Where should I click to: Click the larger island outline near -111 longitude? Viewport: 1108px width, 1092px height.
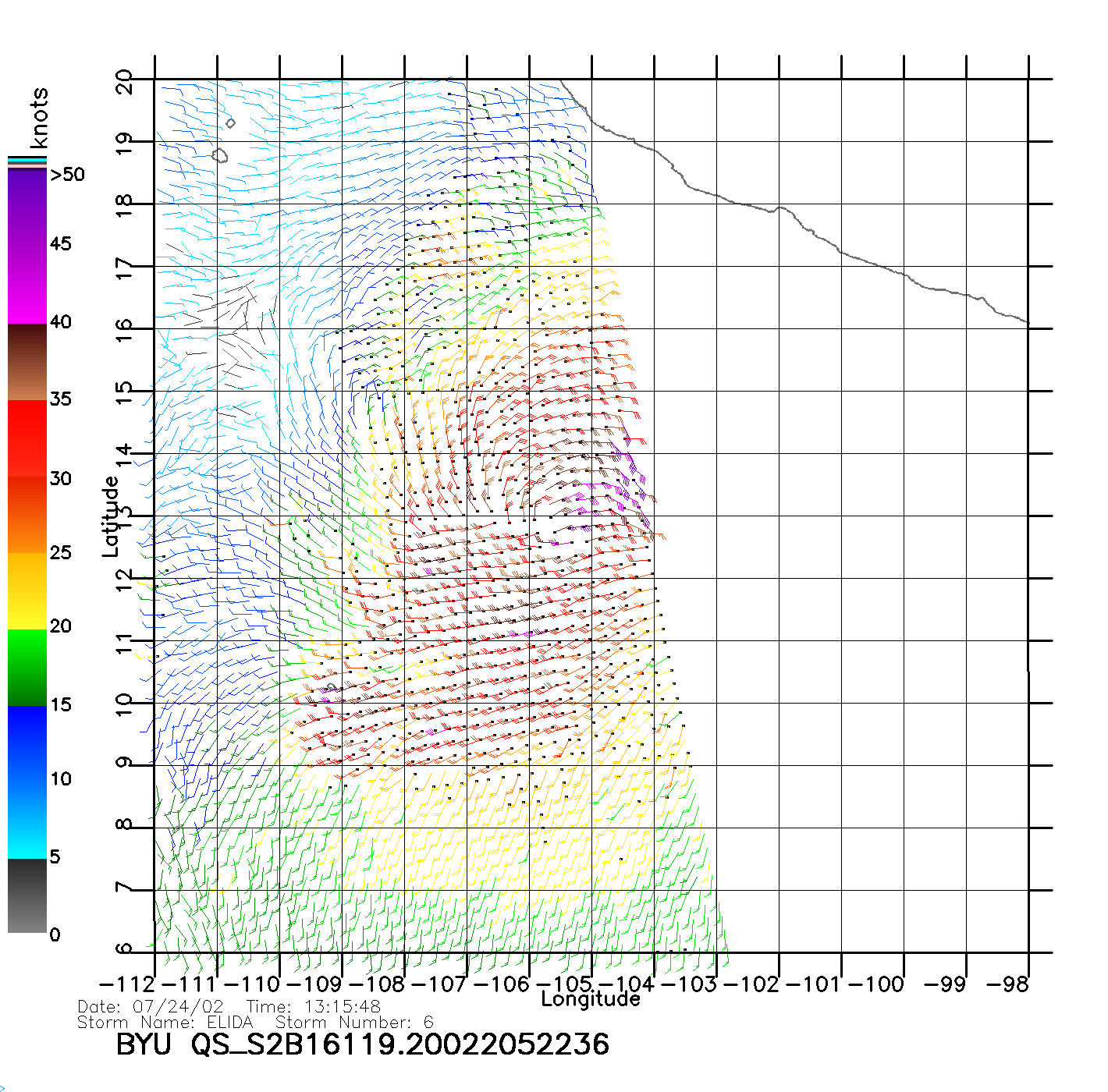click(220, 156)
